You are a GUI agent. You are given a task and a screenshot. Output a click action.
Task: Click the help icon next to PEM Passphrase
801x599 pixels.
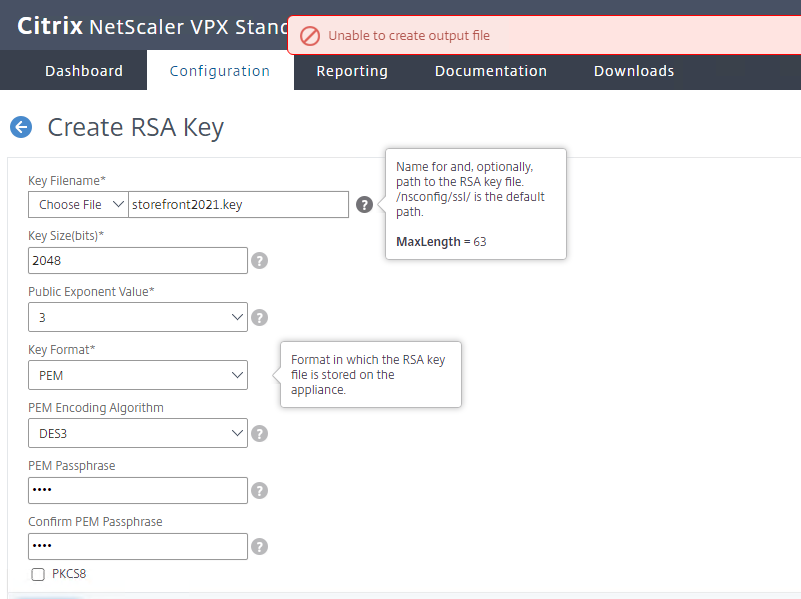(259, 490)
